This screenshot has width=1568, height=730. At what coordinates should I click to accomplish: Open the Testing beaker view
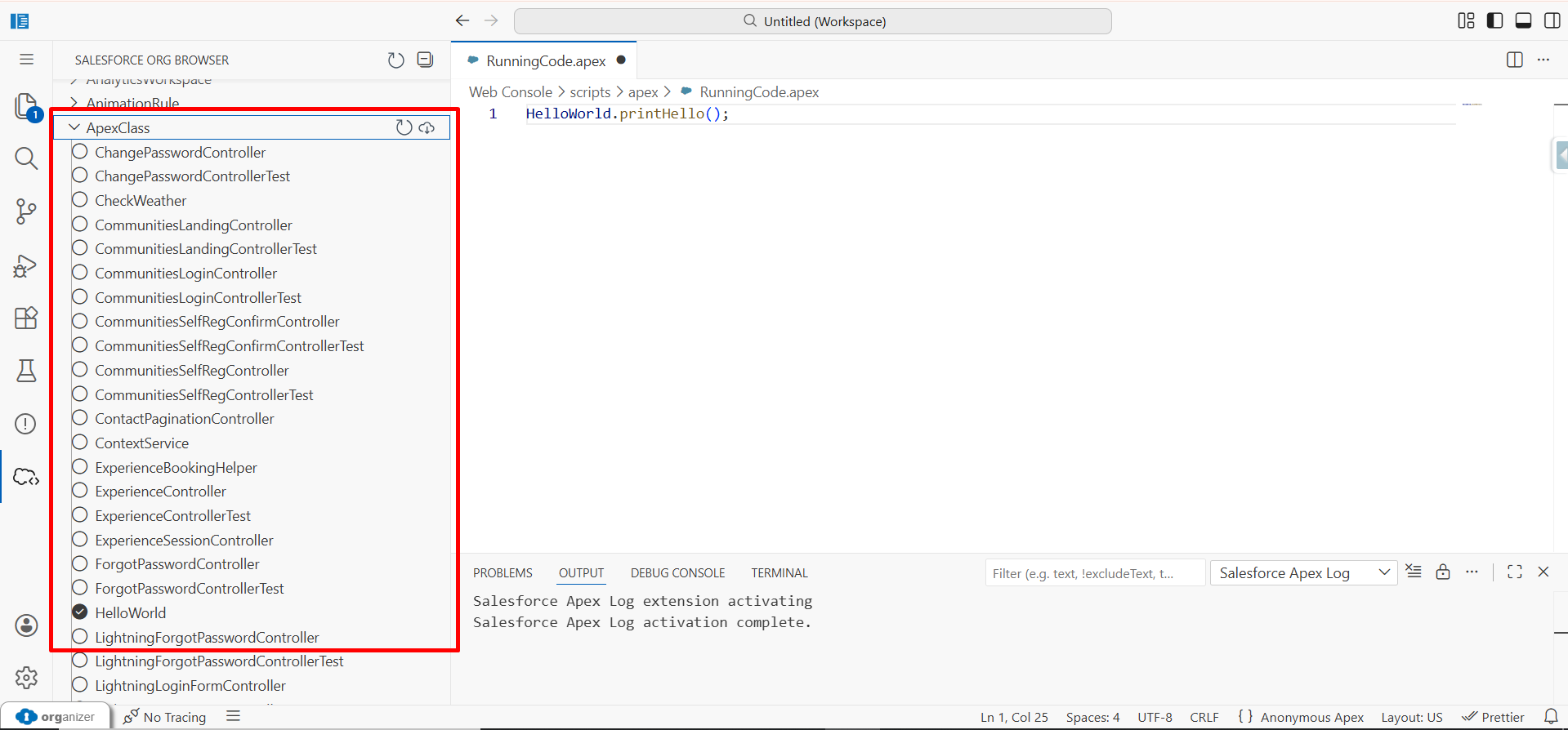(26, 371)
